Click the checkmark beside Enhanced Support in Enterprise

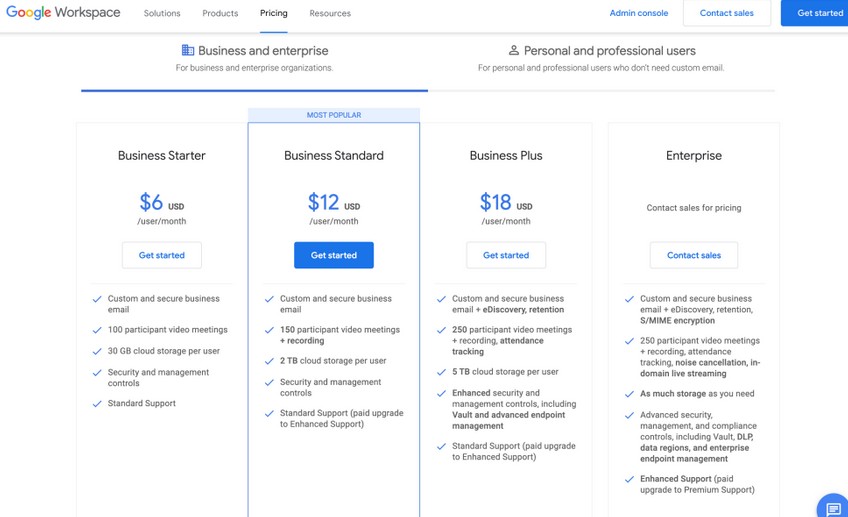(629, 479)
